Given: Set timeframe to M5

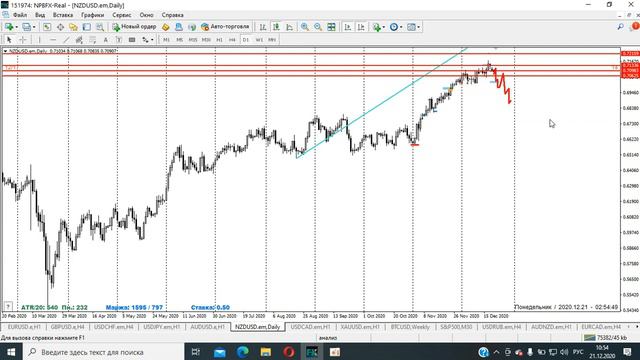Looking at the screenshot, I should click(x=179, y=40).
